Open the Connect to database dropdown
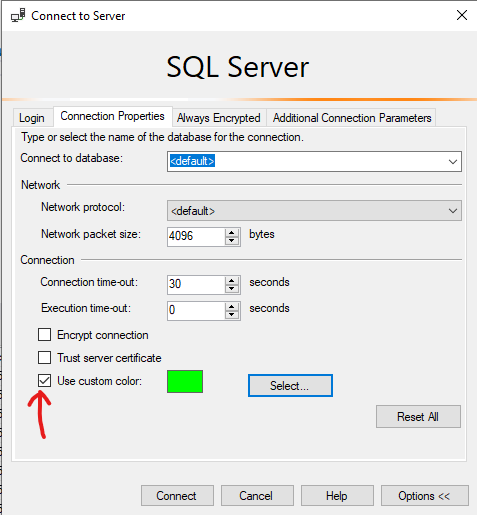The height and width of the screenshot is (515, 477). coord(452,162)
